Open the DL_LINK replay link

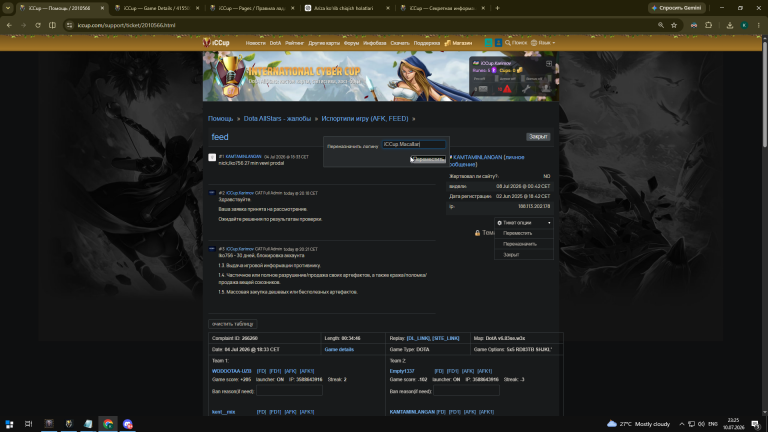click(x=418, y=338)
